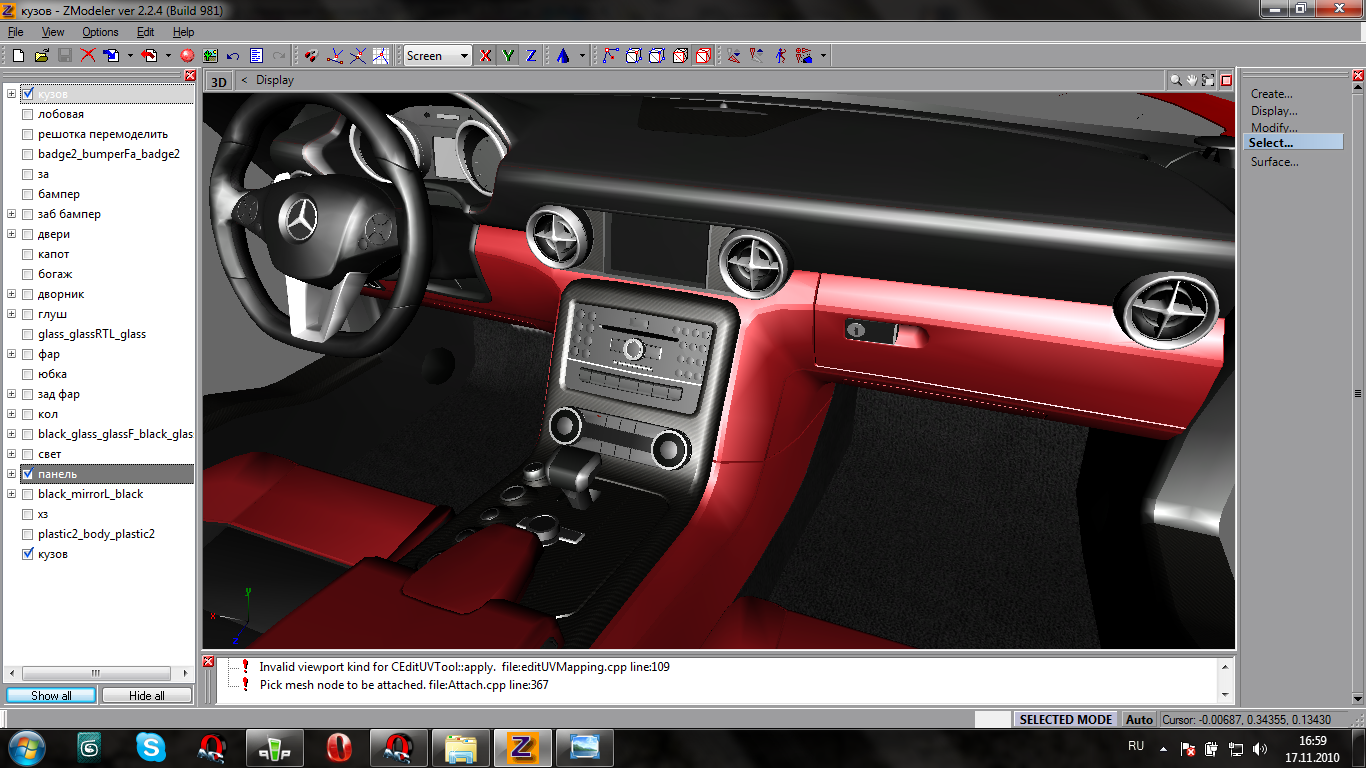Uncheck the панель object checkbox
Image resolution: width=1366 pixels, height=768 pixels.
(28, 474)
